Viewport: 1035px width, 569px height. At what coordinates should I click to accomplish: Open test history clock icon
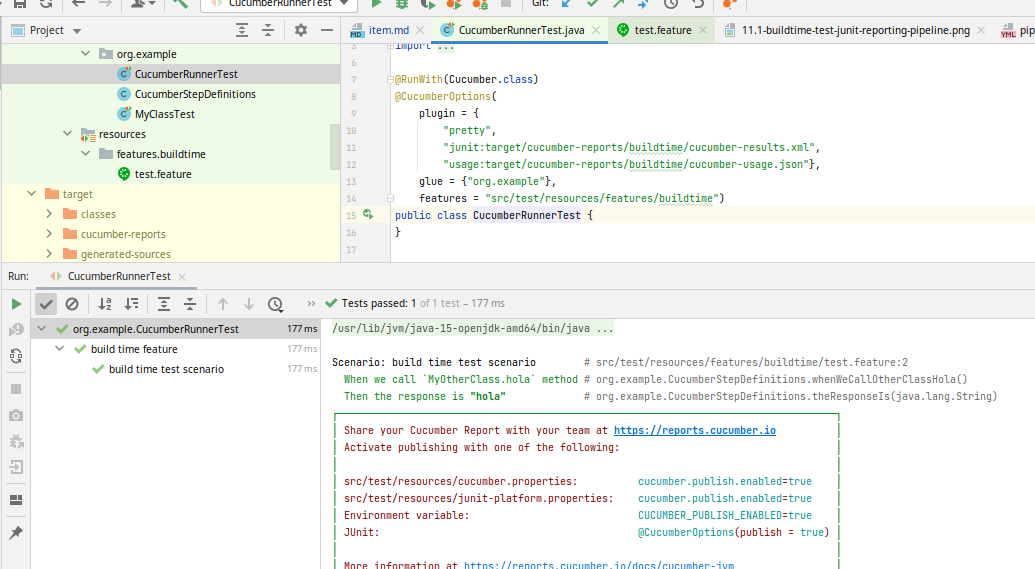[275, 304]
